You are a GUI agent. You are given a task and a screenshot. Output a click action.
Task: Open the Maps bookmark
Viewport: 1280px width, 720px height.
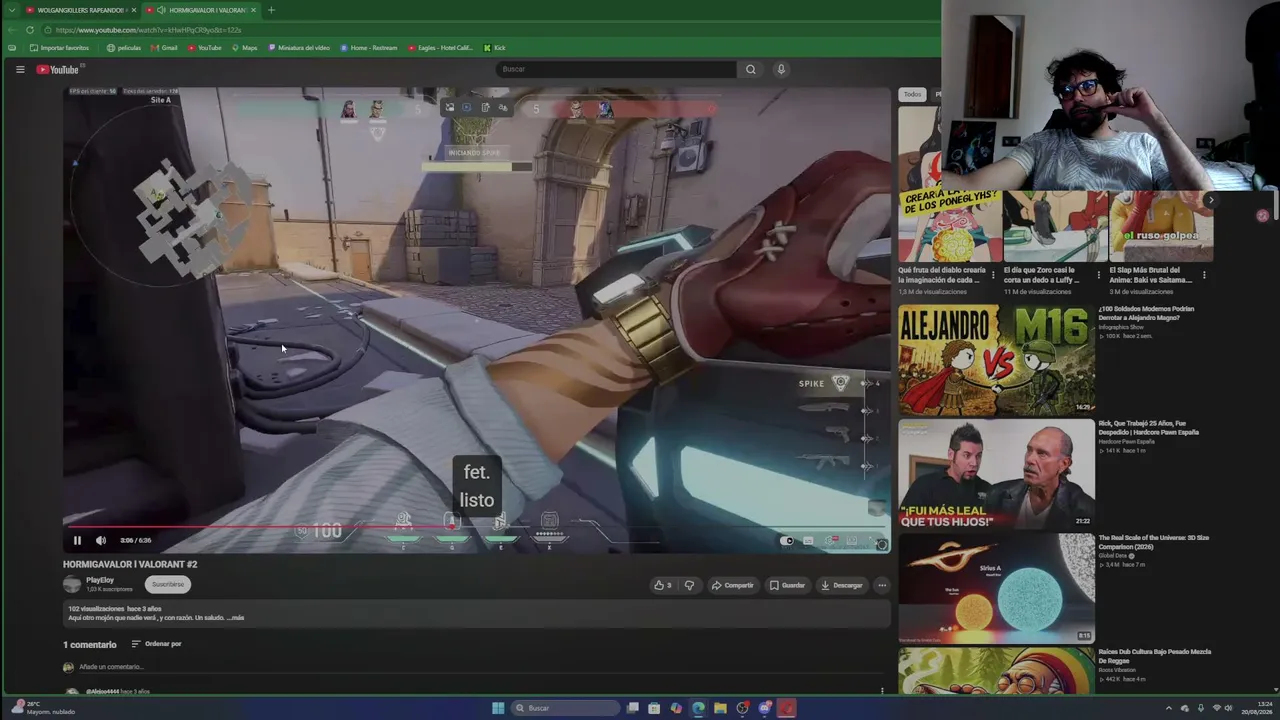(x=244, y=48)
